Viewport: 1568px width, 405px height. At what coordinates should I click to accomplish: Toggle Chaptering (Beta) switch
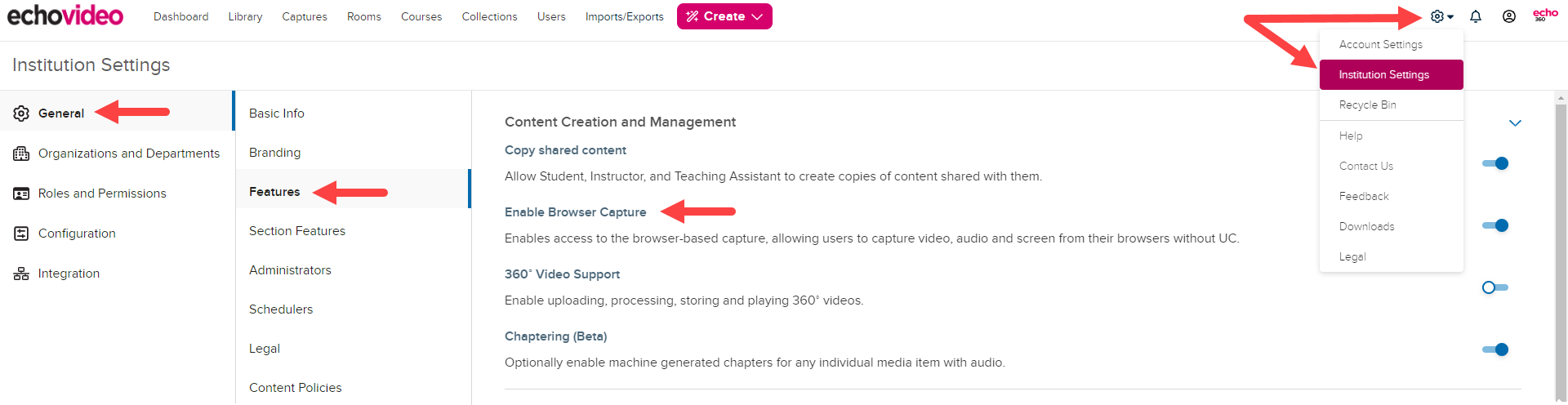point(1495,349)
